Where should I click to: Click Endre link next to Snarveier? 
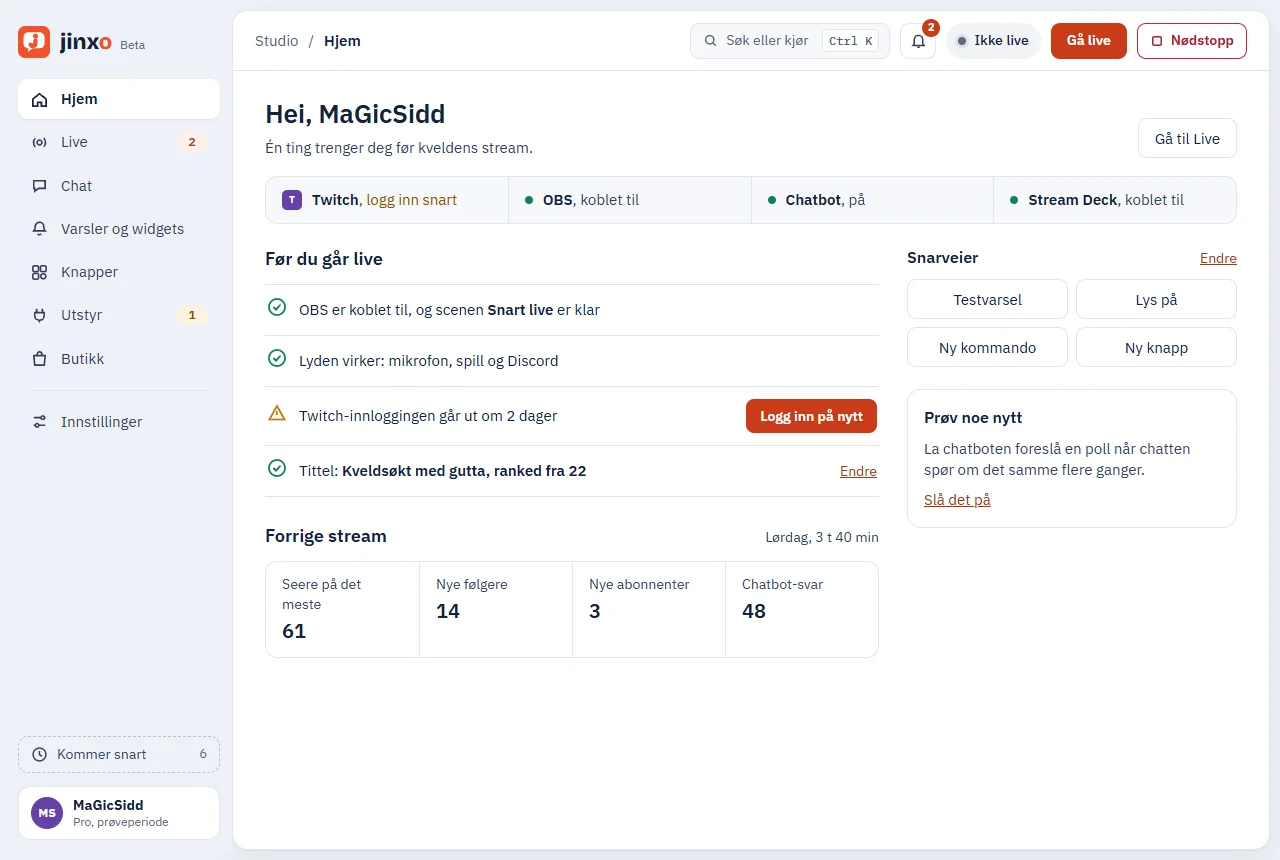coord(1218,258)
